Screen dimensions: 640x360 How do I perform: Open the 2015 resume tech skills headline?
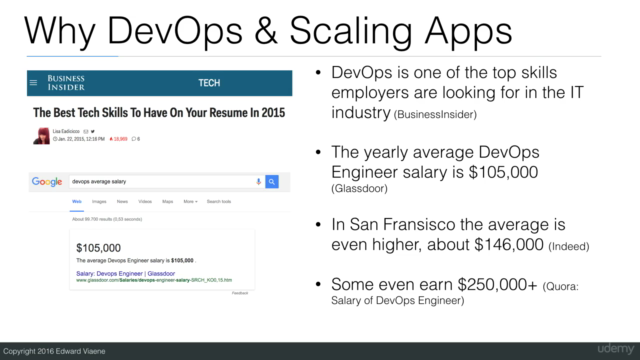159,113
